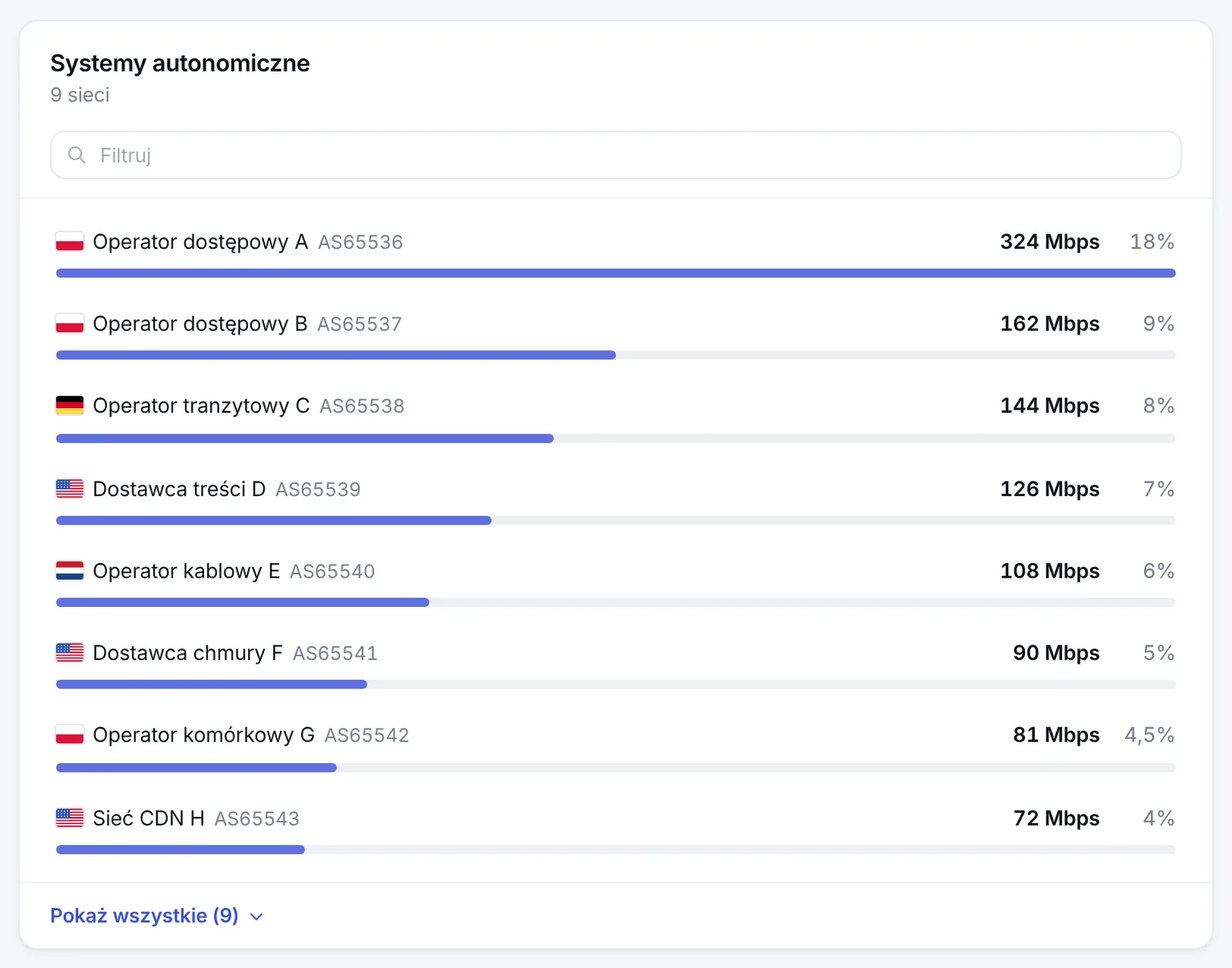
Task: Click US flag beside Sieć CDN H
Action: [69, 818]
